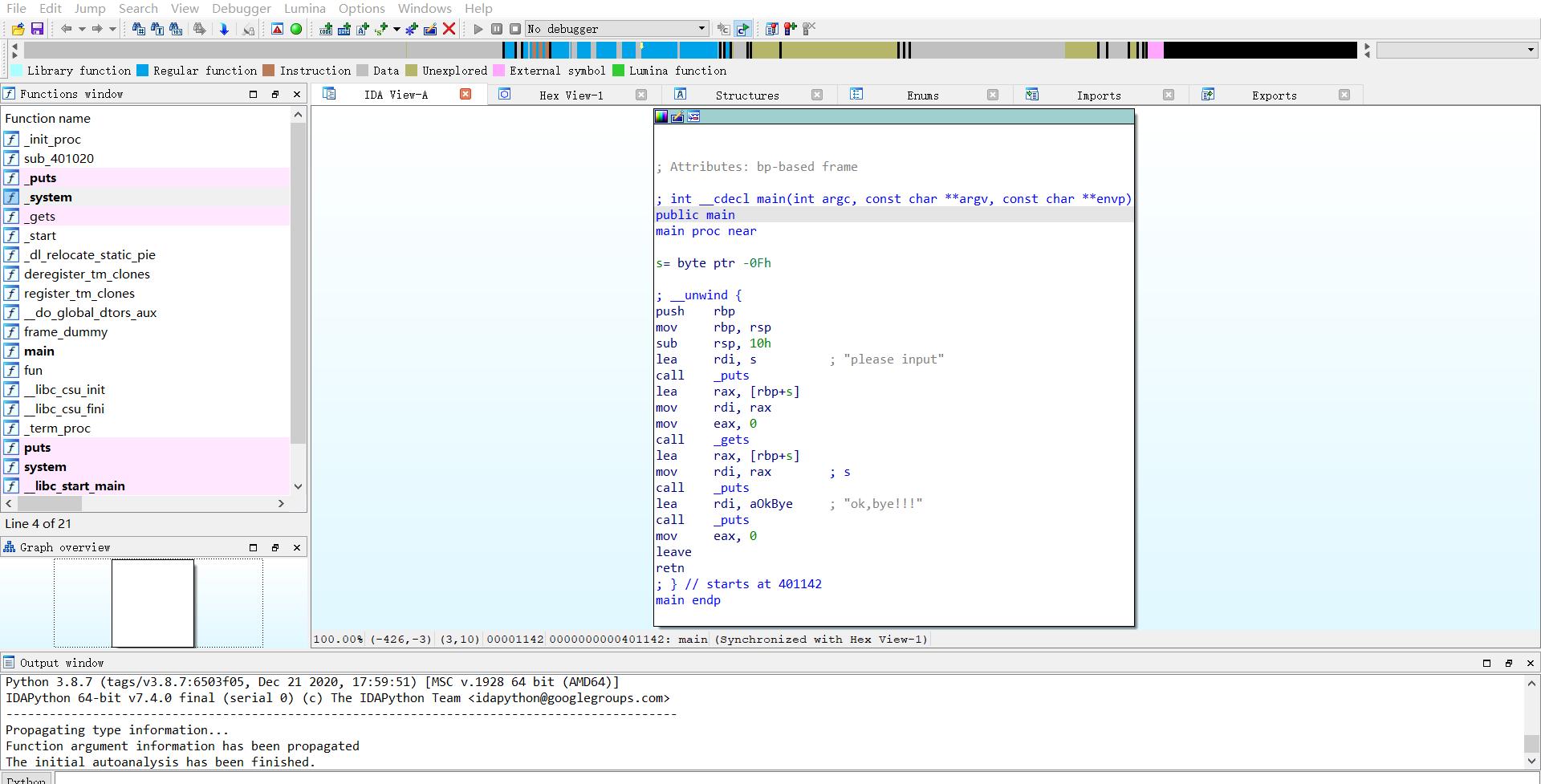Close the Enums tab
This screenshot has height=784, width=1541.
(993, 95)
